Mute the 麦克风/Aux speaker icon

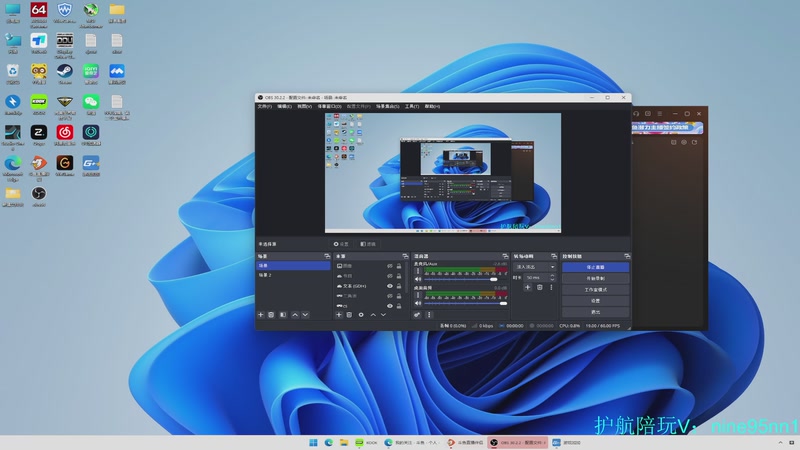click(418, 279)
